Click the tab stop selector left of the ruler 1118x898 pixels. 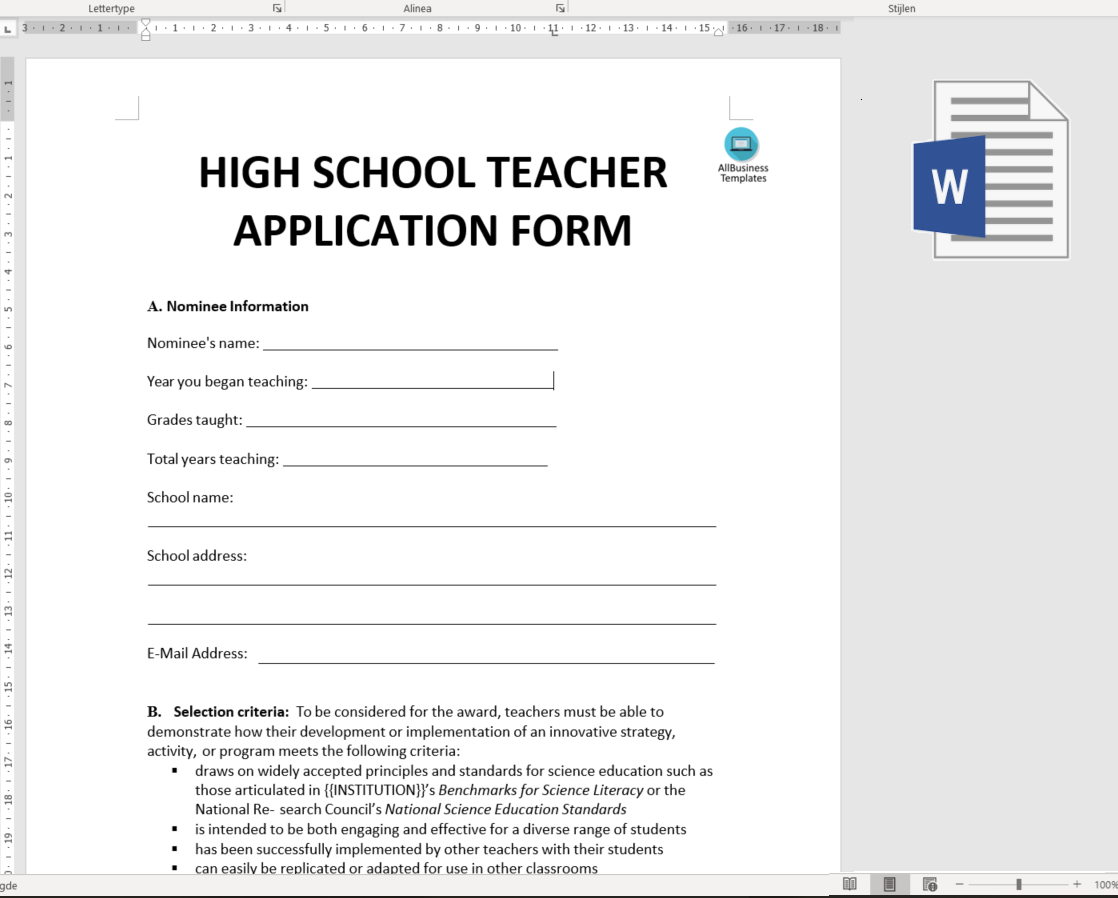8,28
